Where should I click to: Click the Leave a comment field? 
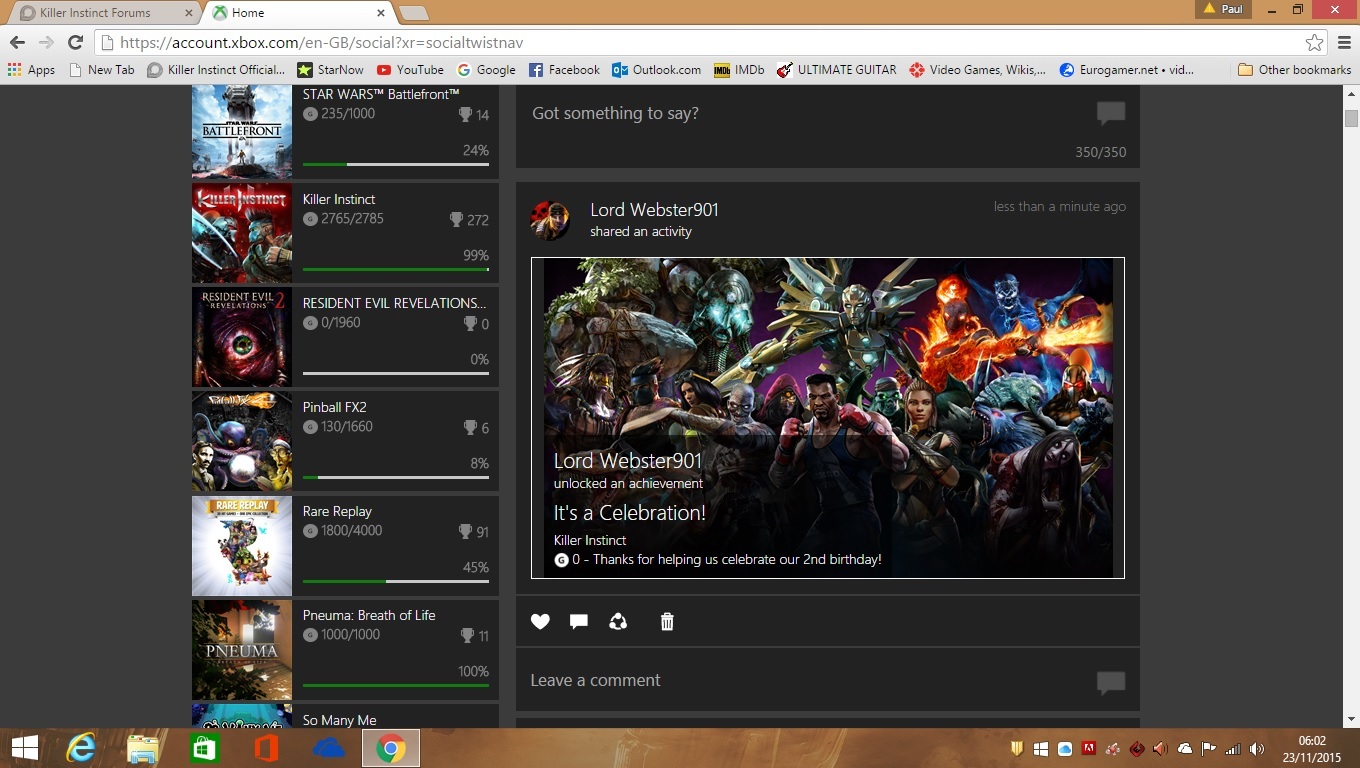pos(828,680)
